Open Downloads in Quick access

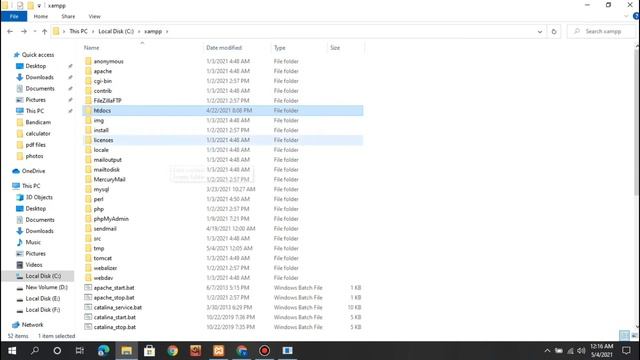tap(40, 77)
